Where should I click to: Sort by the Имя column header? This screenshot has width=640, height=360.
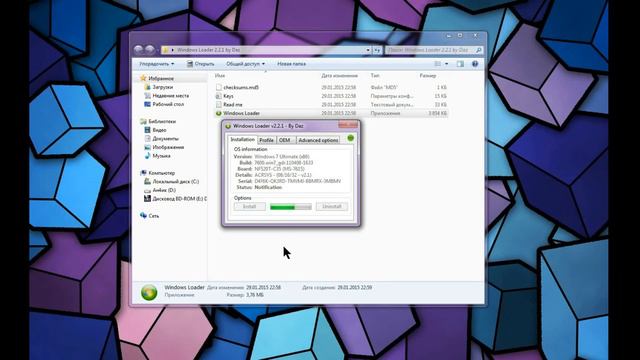coord(220,76)
